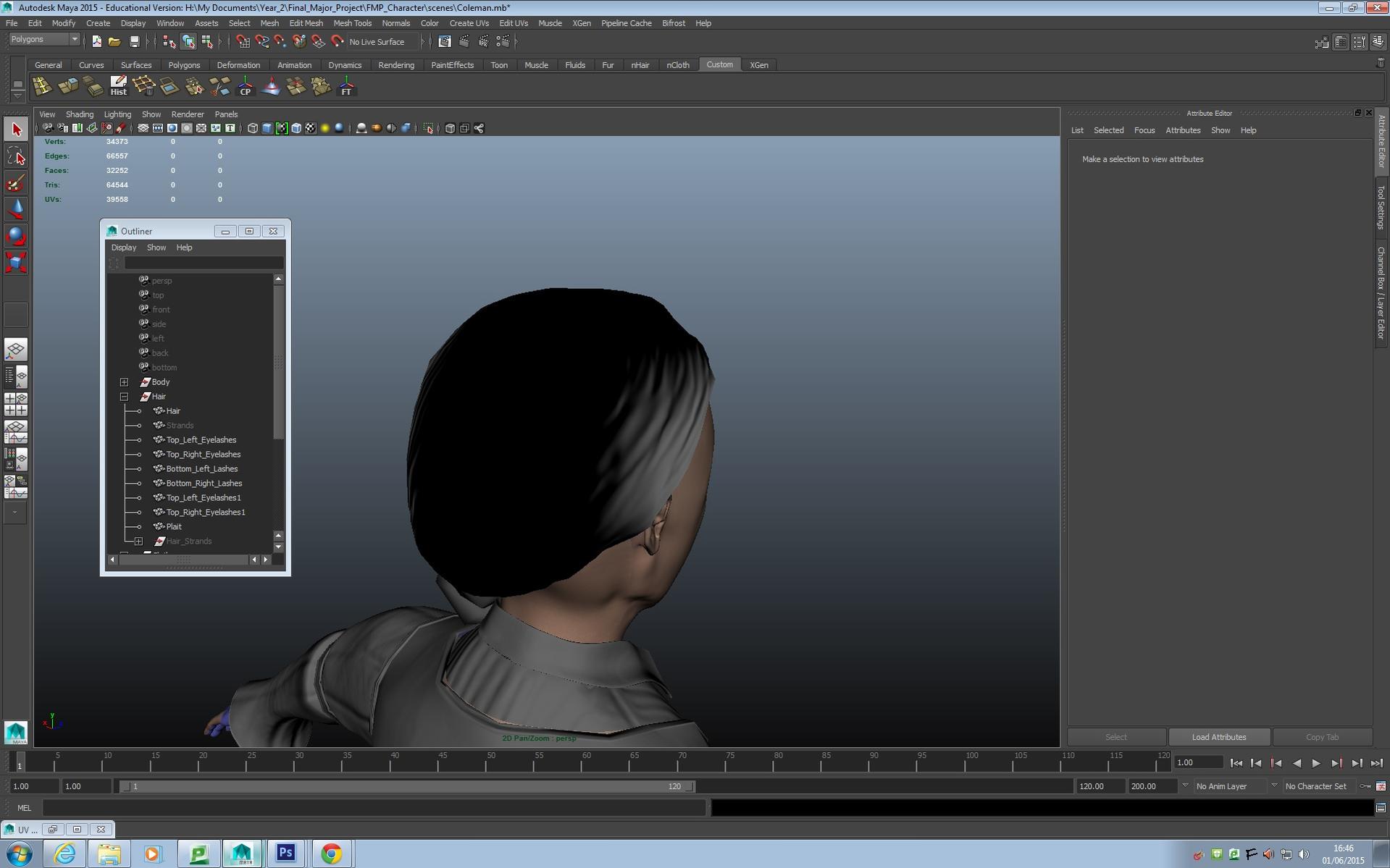The height and width of the screenshot is (868, 1390).
Task: Pick the Lasso selection tool
Action: click(x=16, y=154)
